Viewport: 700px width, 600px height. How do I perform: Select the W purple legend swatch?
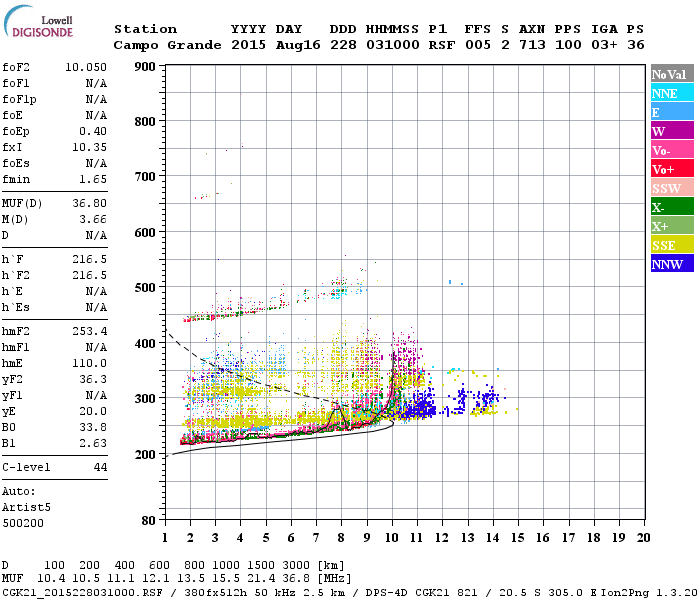click(672, 131)
